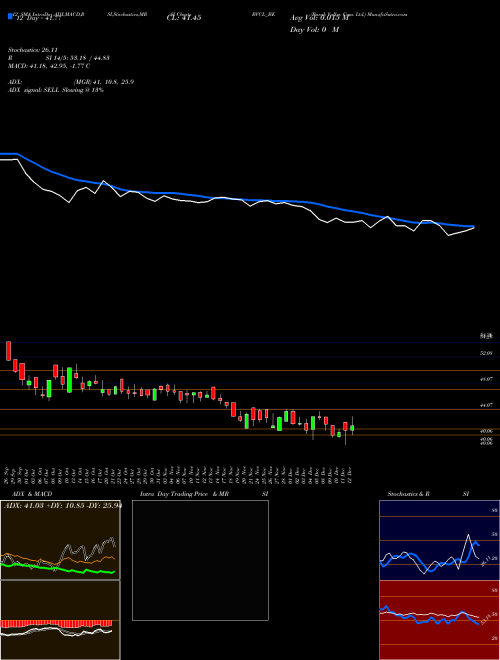
Task: Select the CL: 41.45 closing price text
Action: (184, 18)
